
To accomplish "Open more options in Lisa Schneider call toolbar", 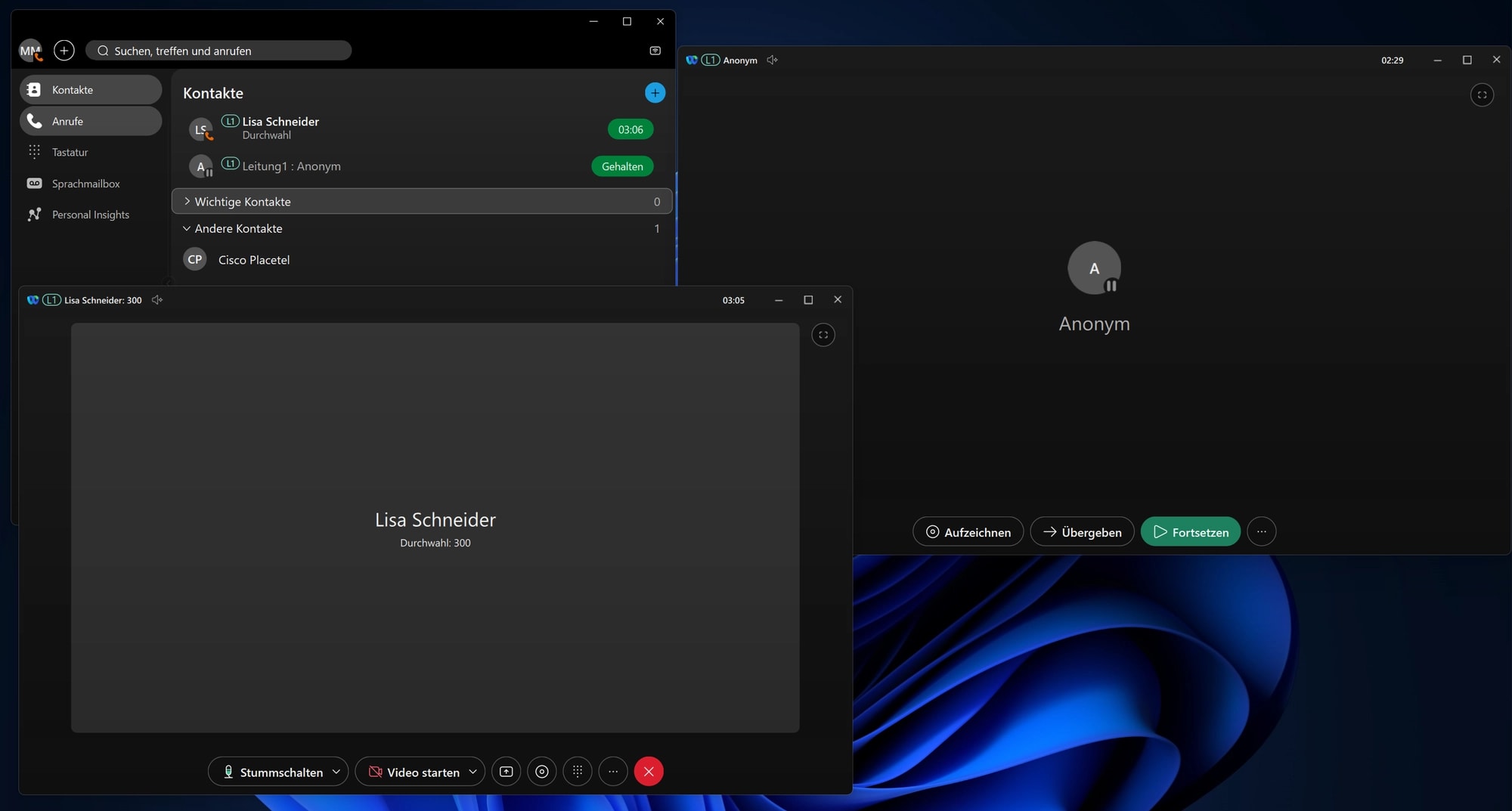I will [613, 772].
